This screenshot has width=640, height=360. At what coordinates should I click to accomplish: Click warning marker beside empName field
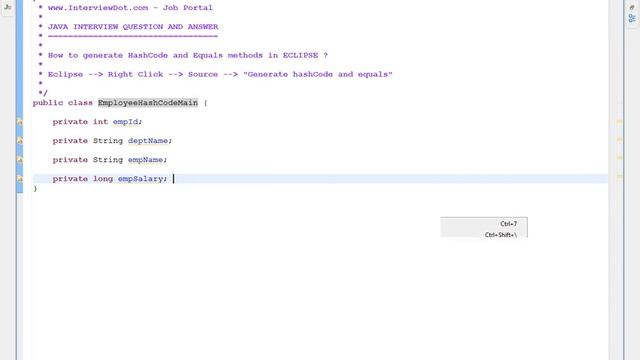click(x=20, y=160)
